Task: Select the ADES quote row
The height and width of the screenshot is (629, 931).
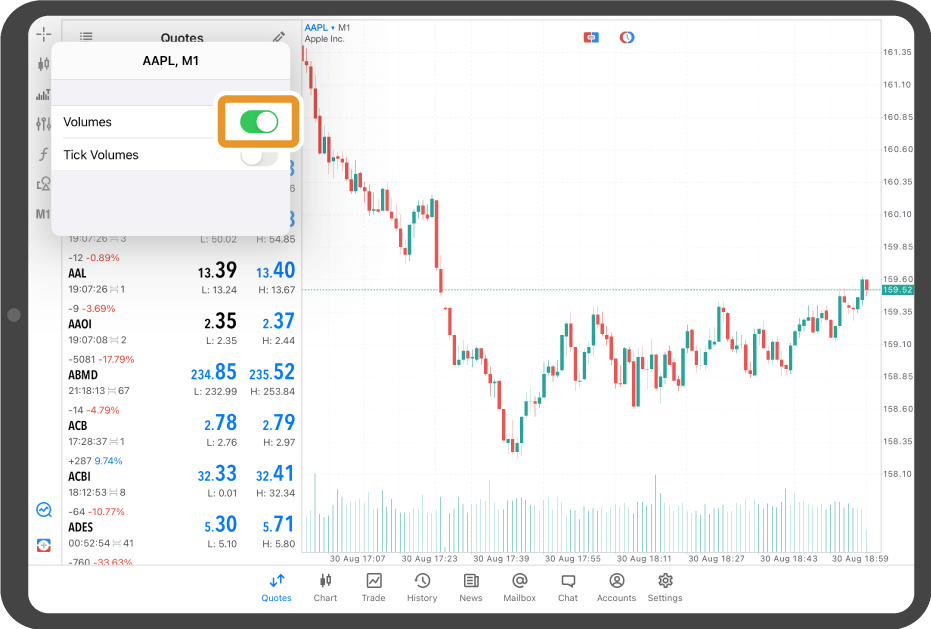Action: click(x=182, y=527)
